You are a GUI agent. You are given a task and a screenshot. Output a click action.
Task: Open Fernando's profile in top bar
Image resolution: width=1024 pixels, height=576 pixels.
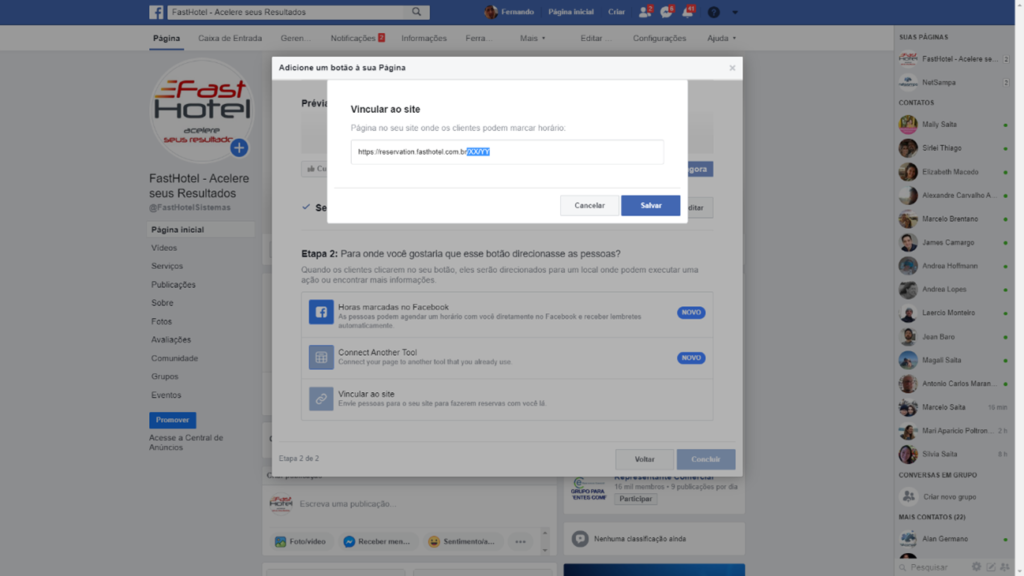[x=509, y=12]
